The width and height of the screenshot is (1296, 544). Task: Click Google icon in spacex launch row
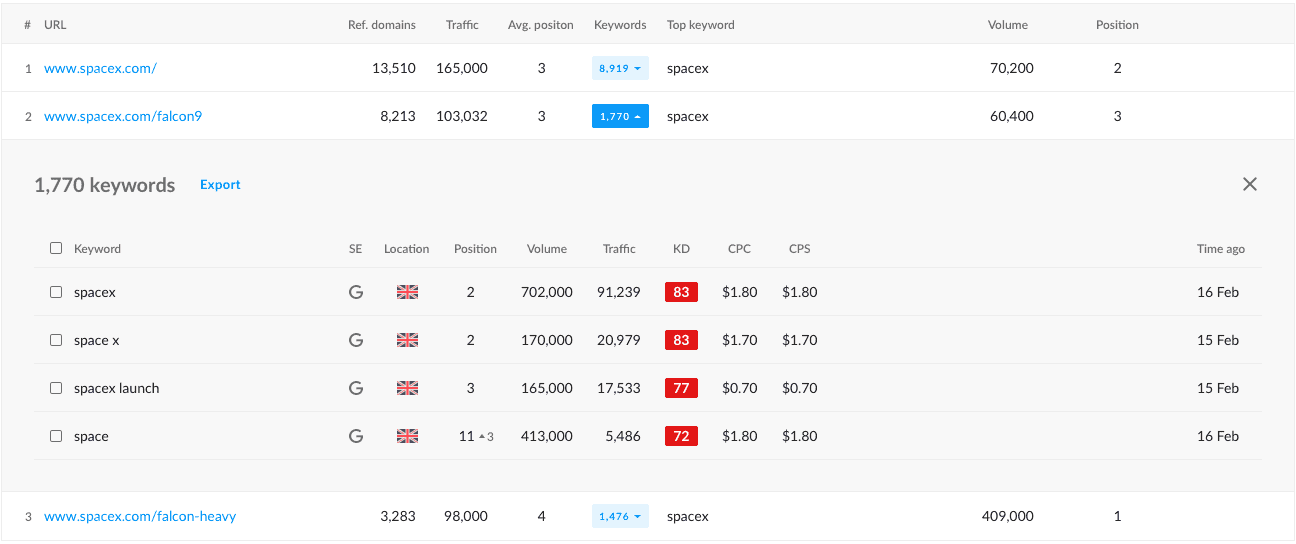point(355,388)
